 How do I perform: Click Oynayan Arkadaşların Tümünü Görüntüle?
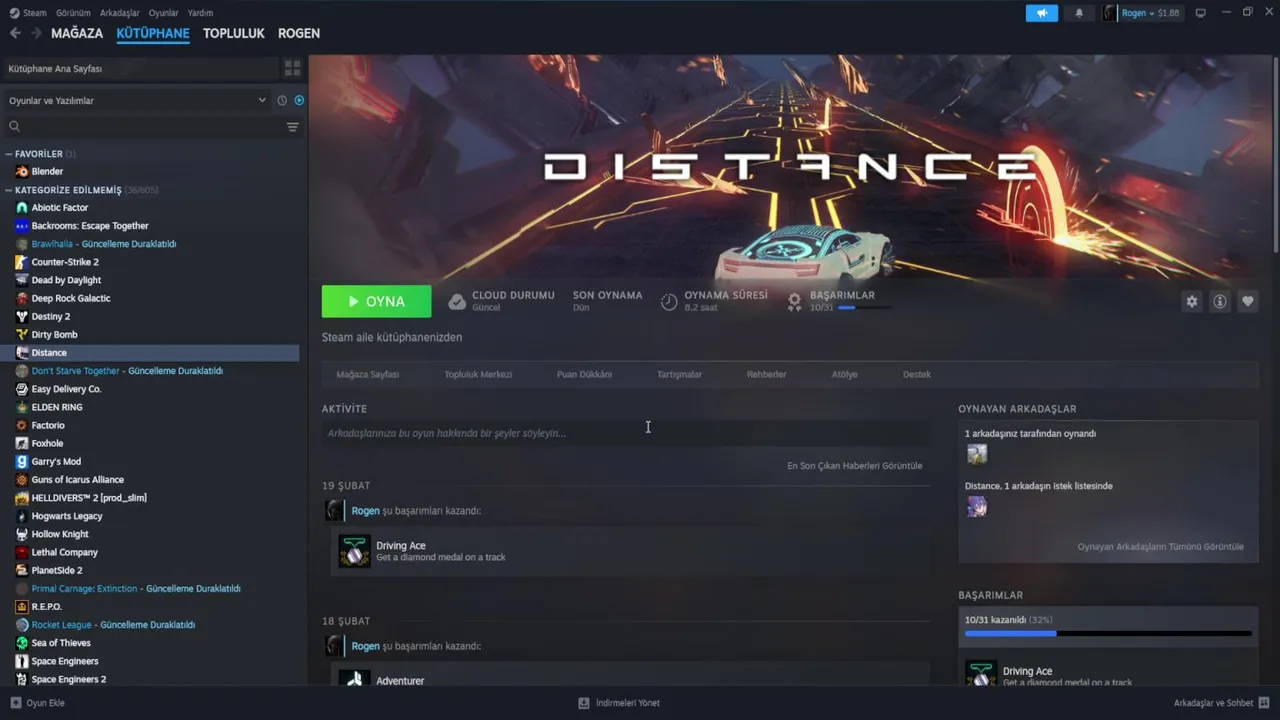(x=1161, y=547)
